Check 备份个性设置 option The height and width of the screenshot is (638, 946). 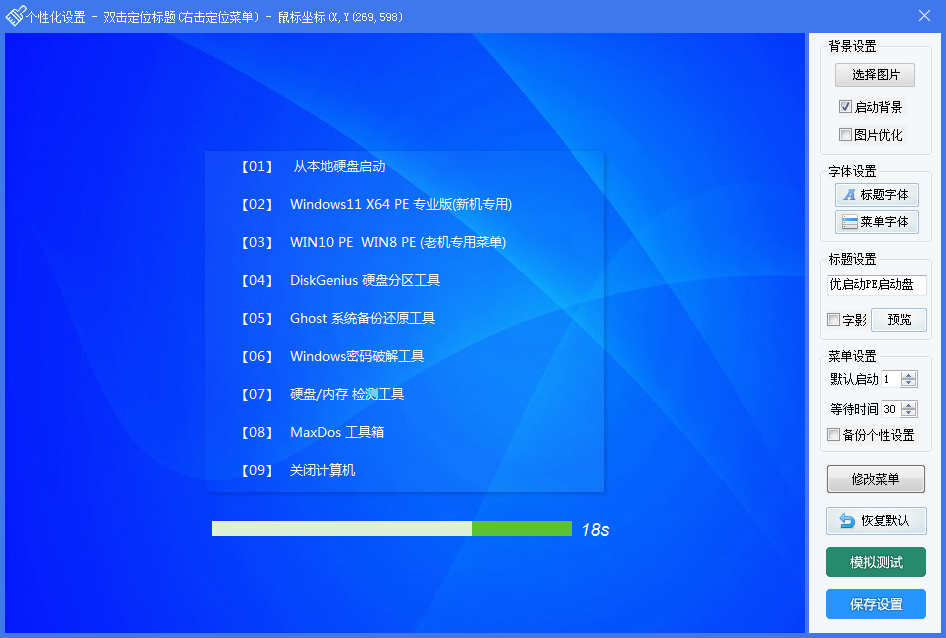pyautogui.click(x=833, y=435)
